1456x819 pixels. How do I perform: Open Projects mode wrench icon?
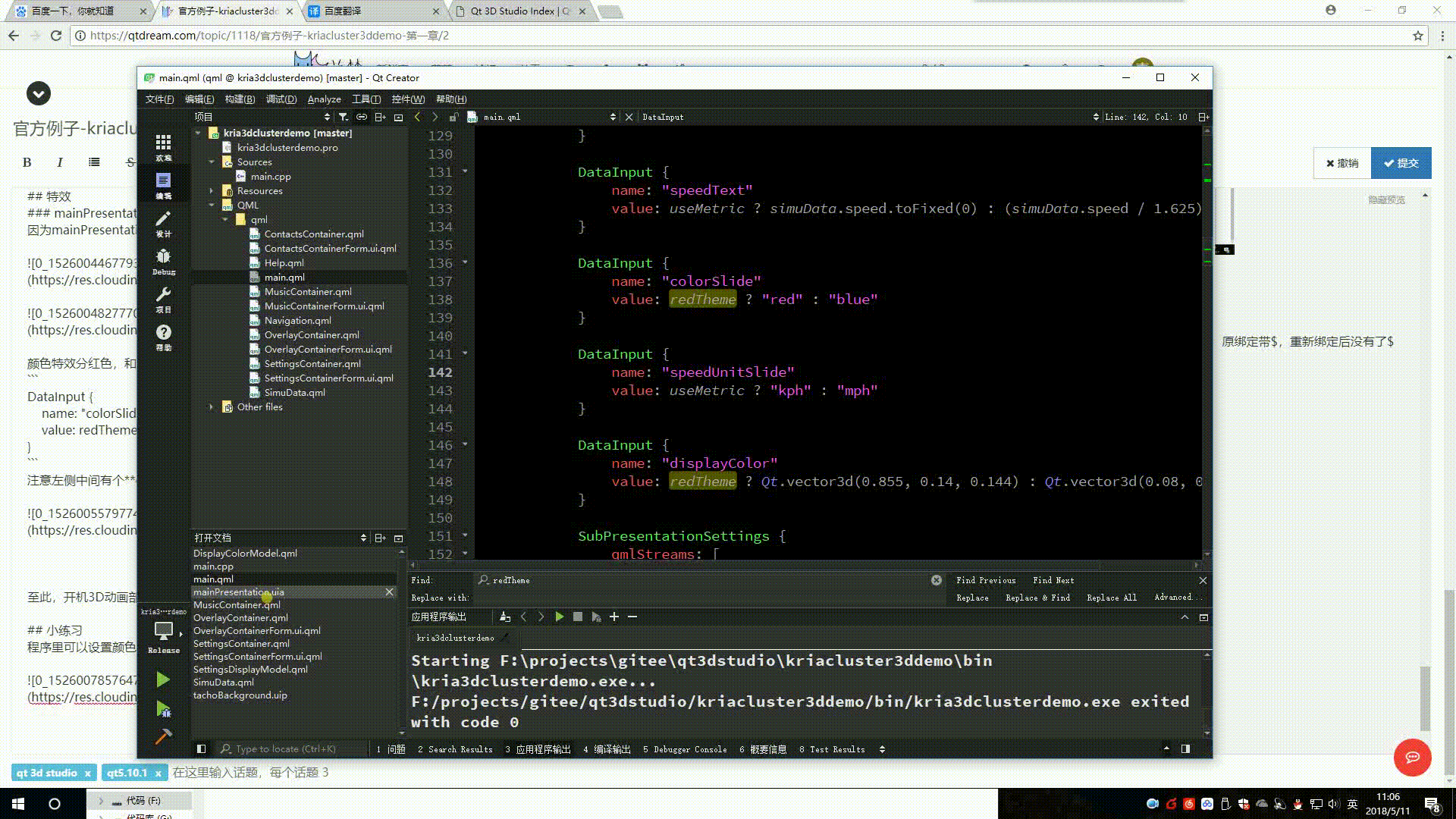click(x=163, y=297)
